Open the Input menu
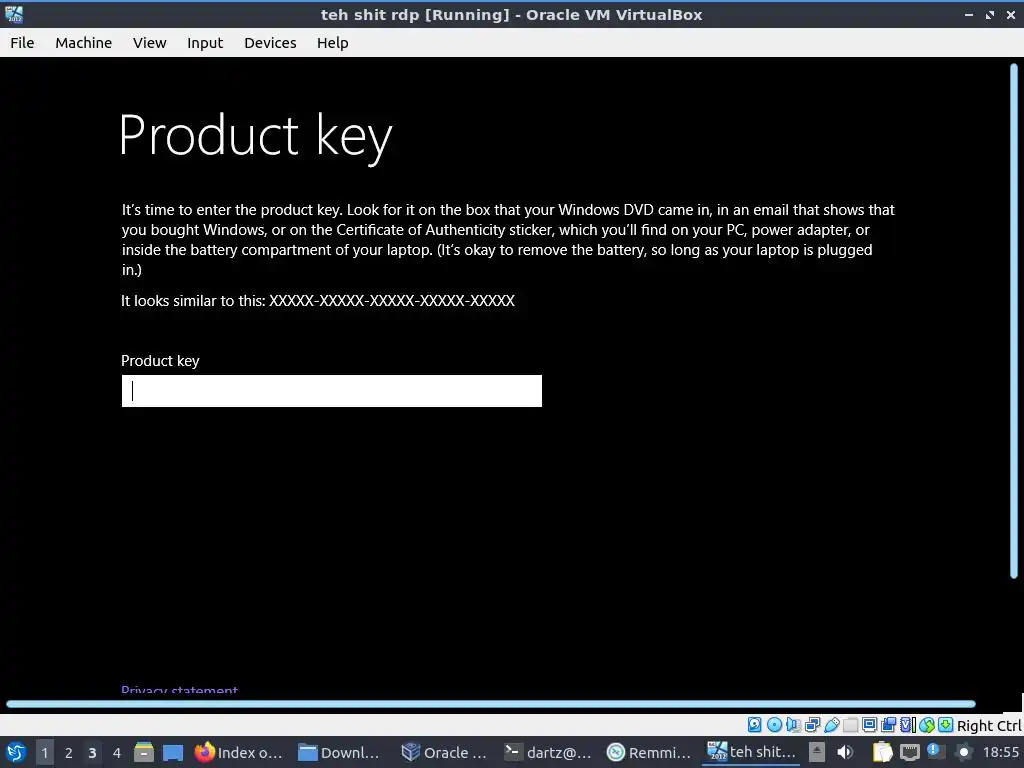 205,42
